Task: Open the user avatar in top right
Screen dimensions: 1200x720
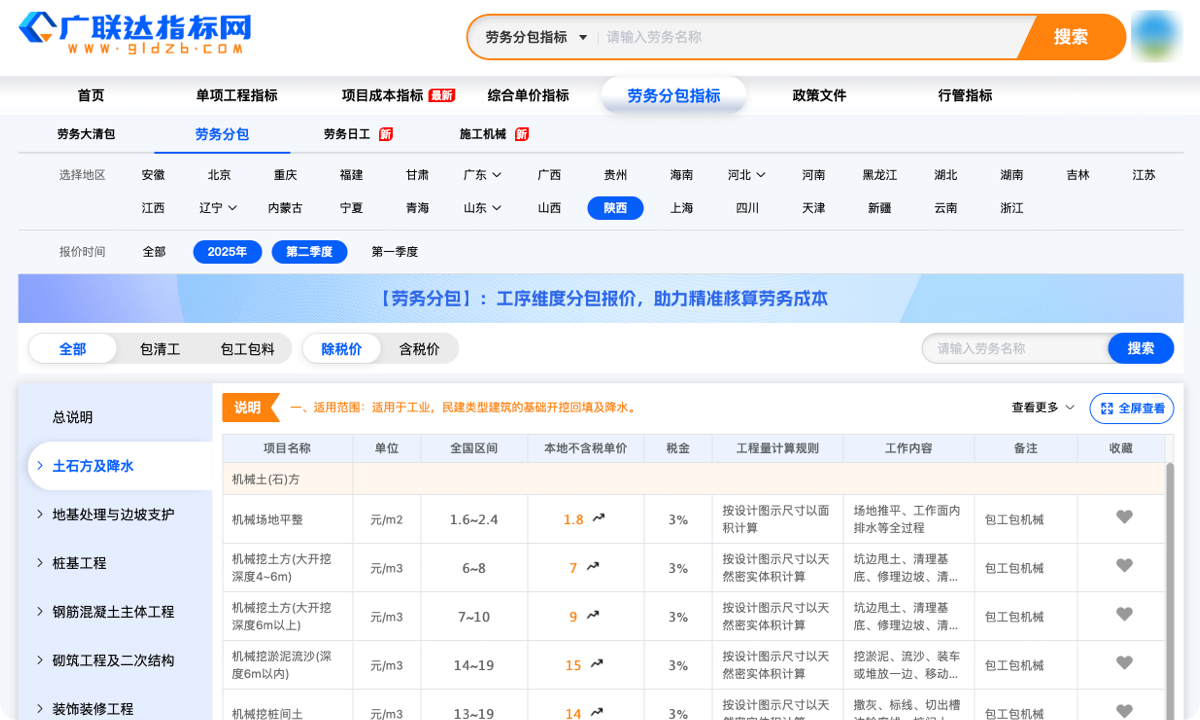Action: [x=1157, y=37]
